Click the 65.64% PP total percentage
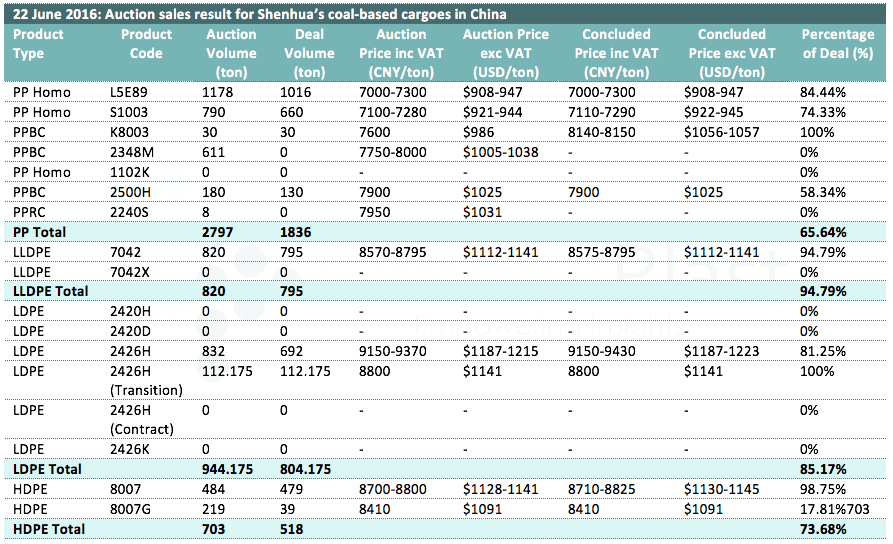Screen dimensions: 893x544 pos(823,232)
